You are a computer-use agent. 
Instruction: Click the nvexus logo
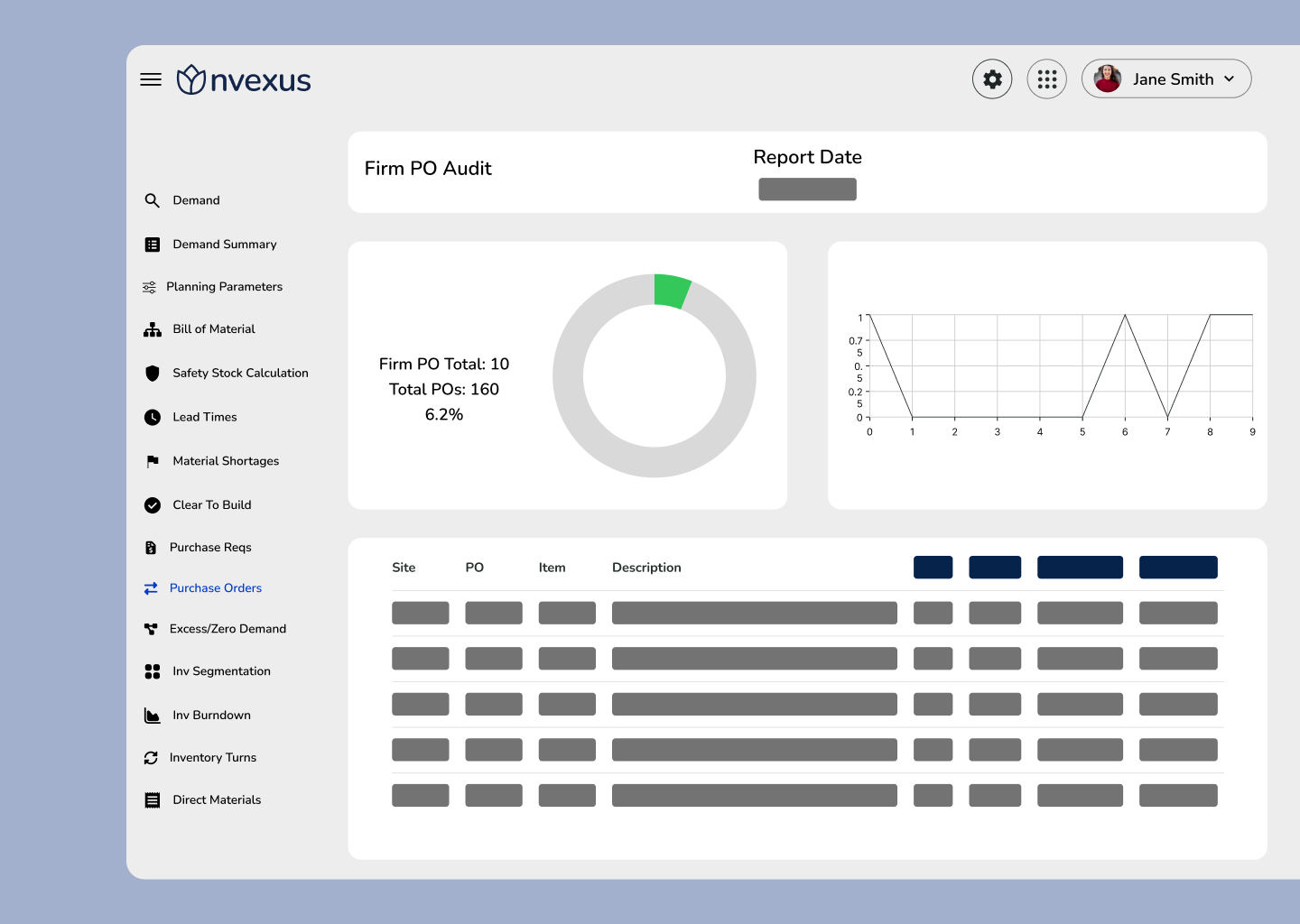tap(244, 79)
